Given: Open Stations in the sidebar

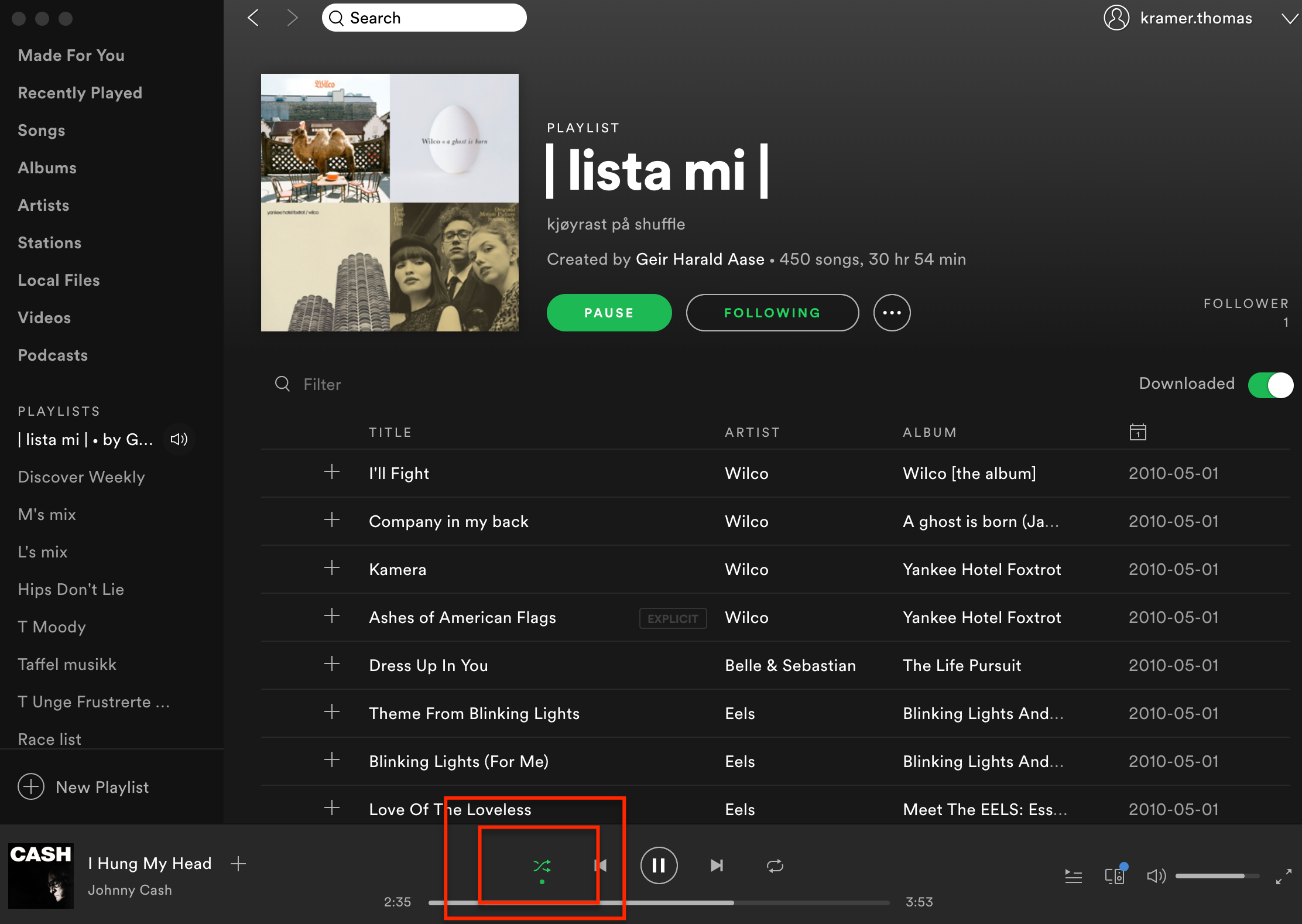Looking at the screenshot, I should (50, 243).
